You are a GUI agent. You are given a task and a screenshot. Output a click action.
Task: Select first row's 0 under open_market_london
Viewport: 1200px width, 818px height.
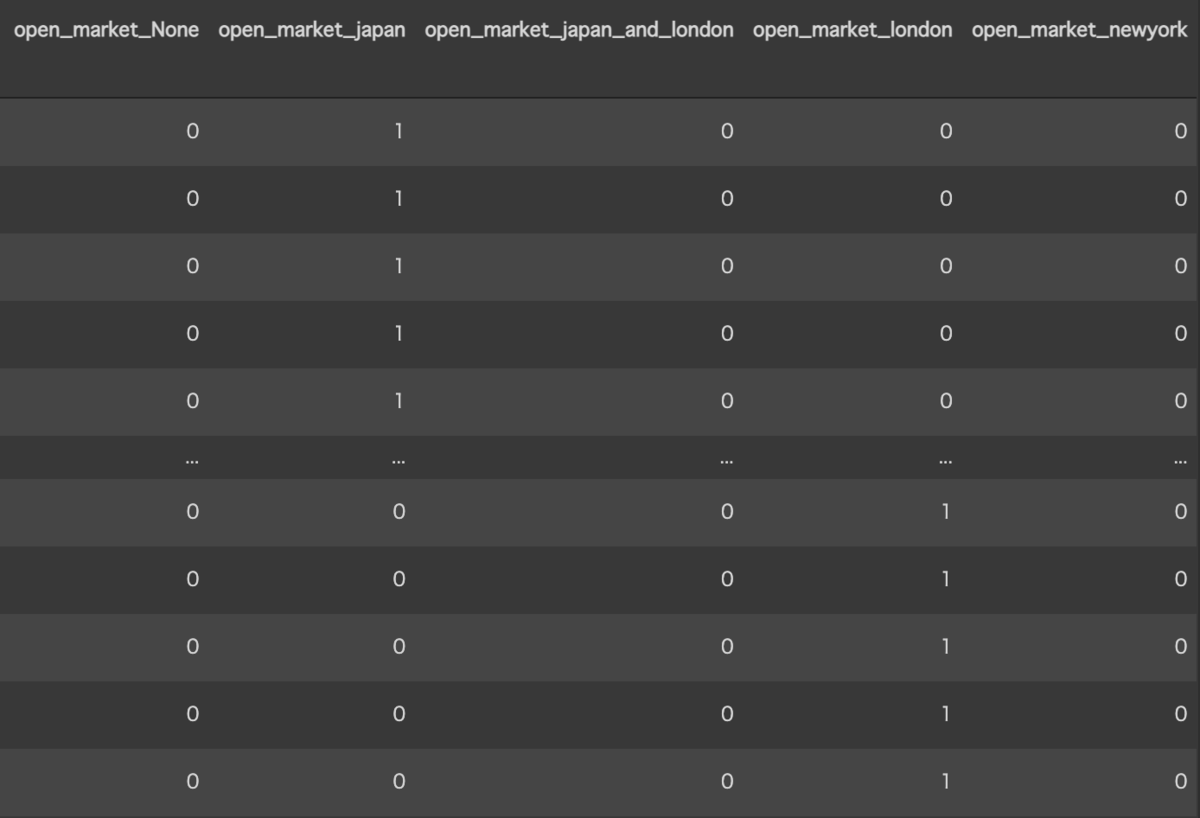pos(945,131)
